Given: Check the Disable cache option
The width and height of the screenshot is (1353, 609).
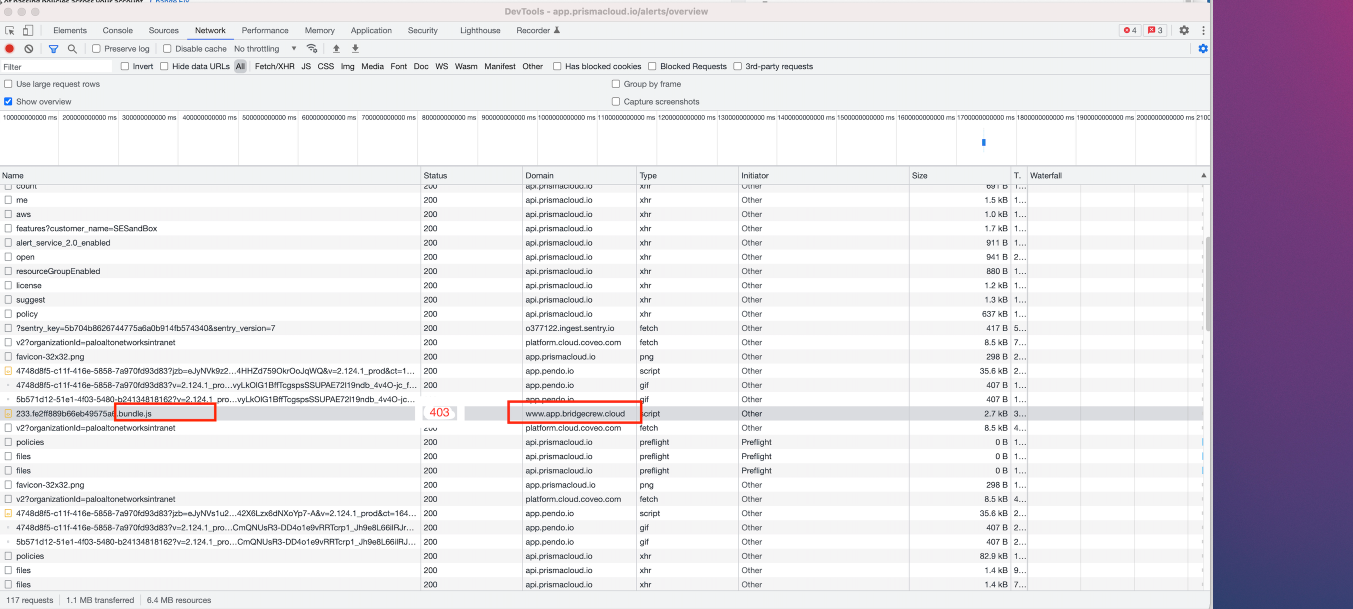Looking at the screenshot, I should pos(167,48).
